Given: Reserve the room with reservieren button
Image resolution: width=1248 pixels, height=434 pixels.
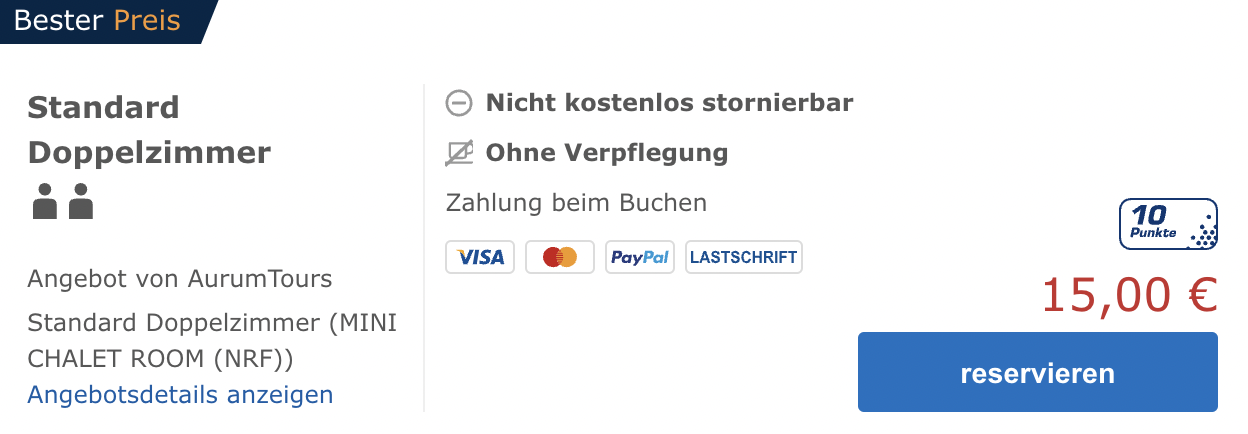Looking at the screenshot, I should click(1038, 372).
